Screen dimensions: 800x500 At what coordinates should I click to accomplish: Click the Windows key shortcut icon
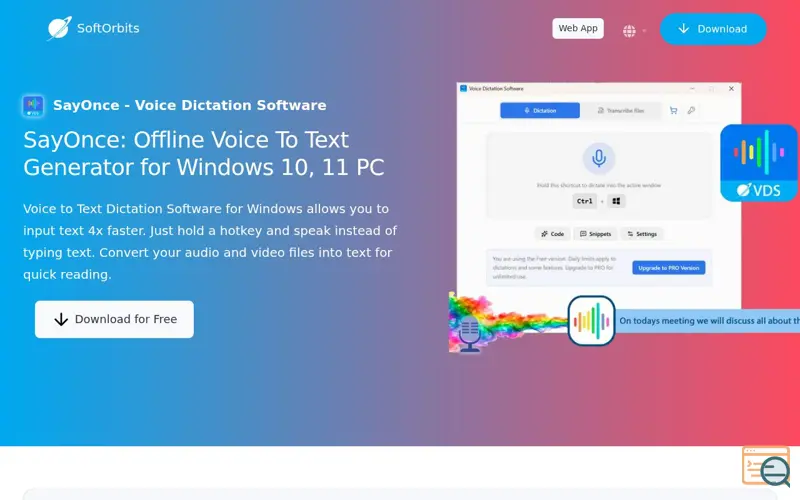pos(616,201)
